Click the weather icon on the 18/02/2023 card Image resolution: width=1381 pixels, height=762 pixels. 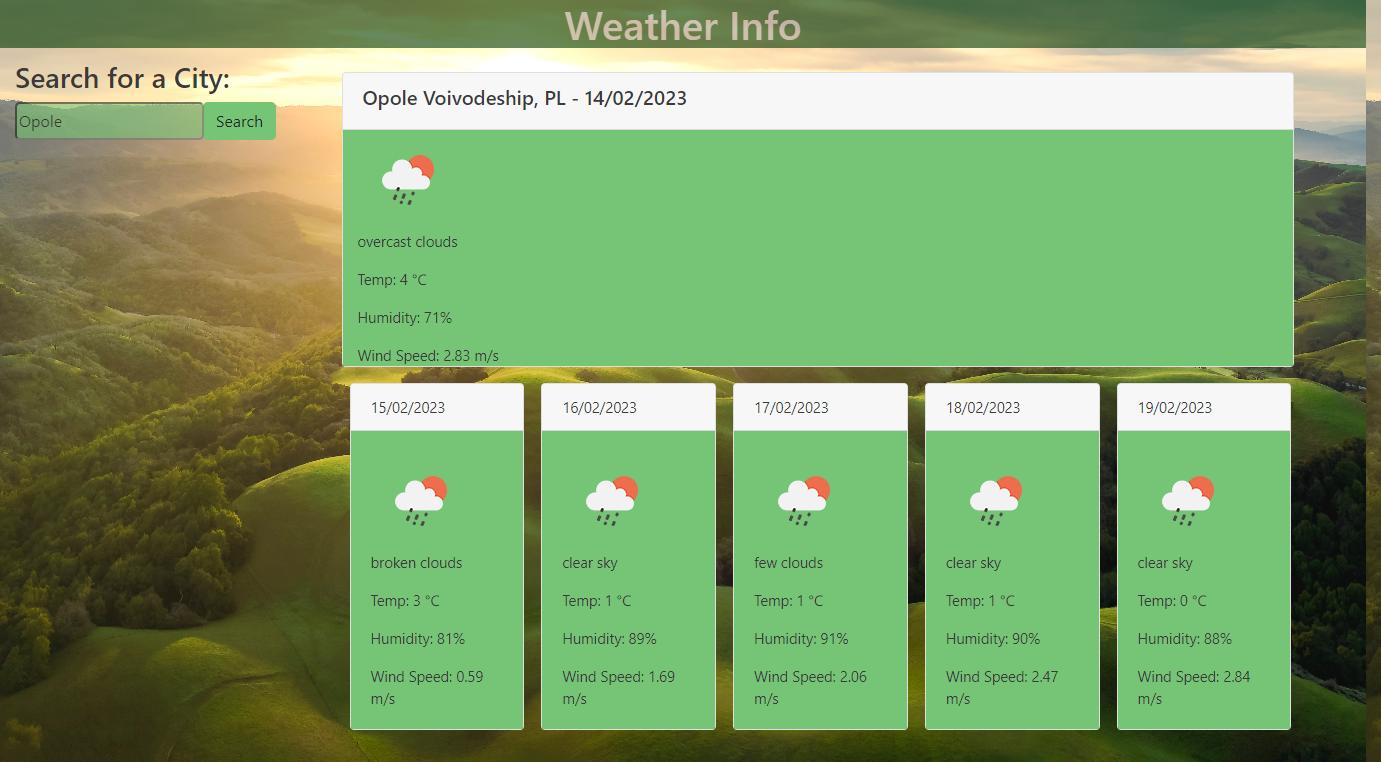tap(996, 501)
